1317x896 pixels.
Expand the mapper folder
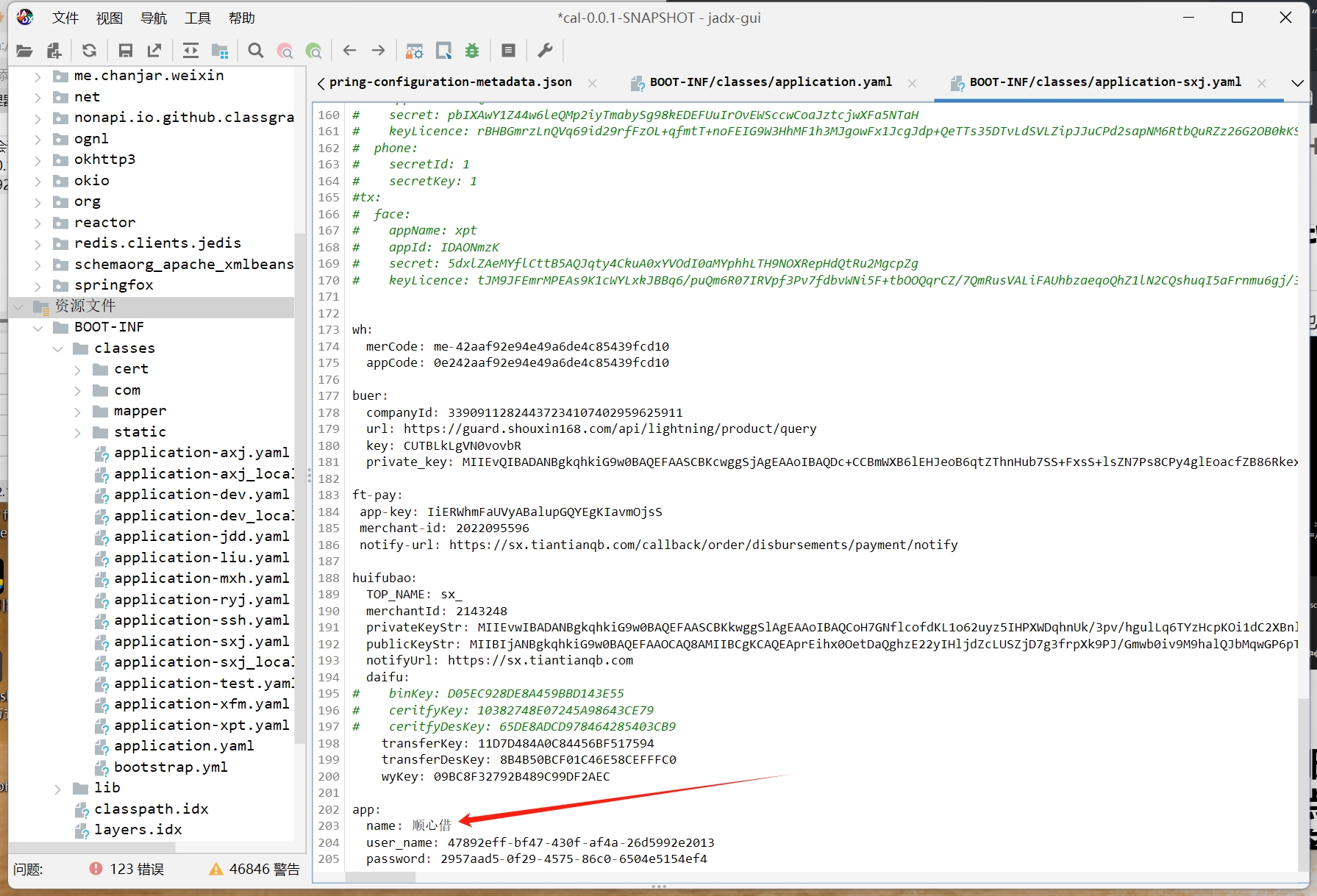click(x=77, y=412)
